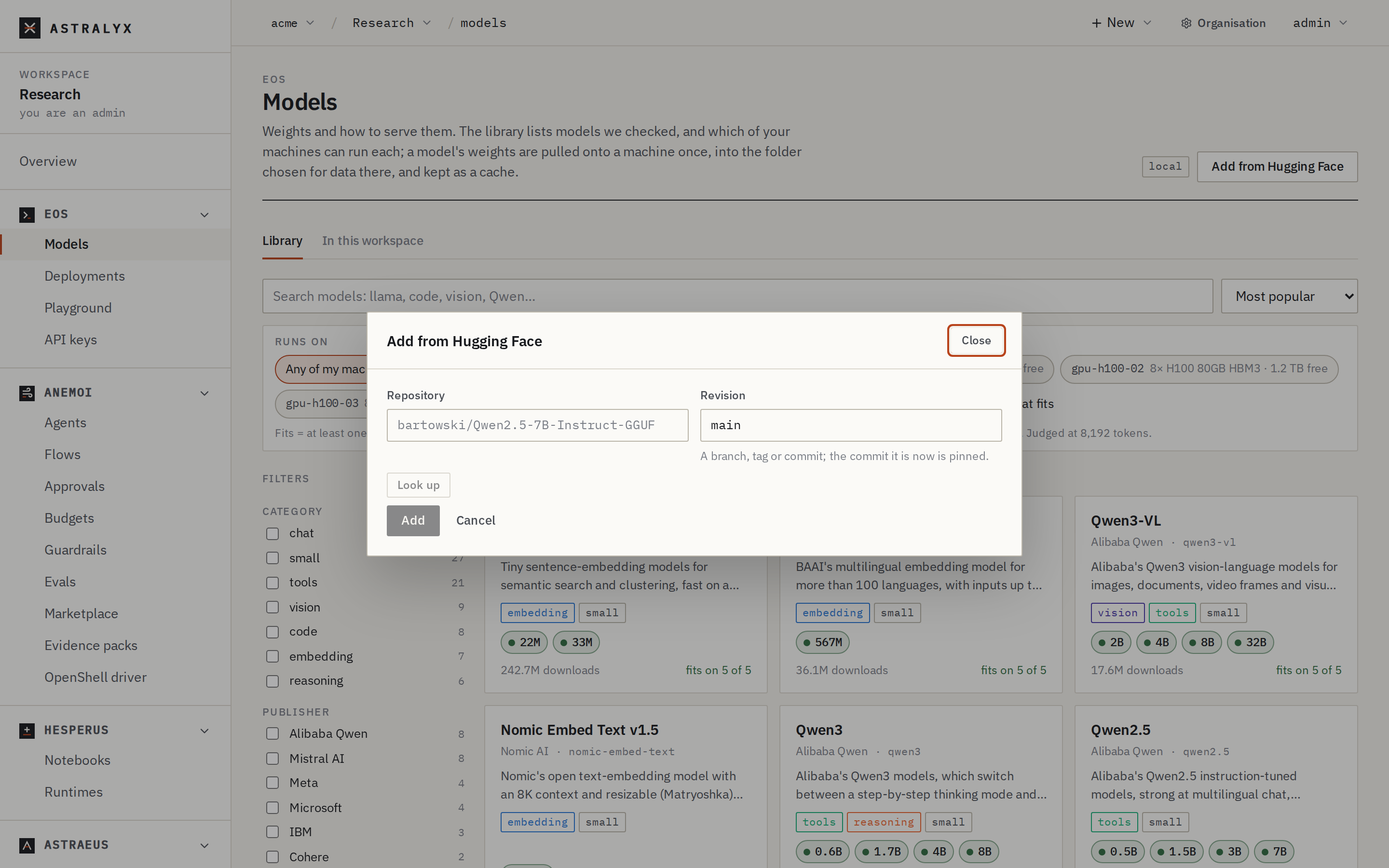
Task: Check the Meta publisher filter
Action: 272,783
